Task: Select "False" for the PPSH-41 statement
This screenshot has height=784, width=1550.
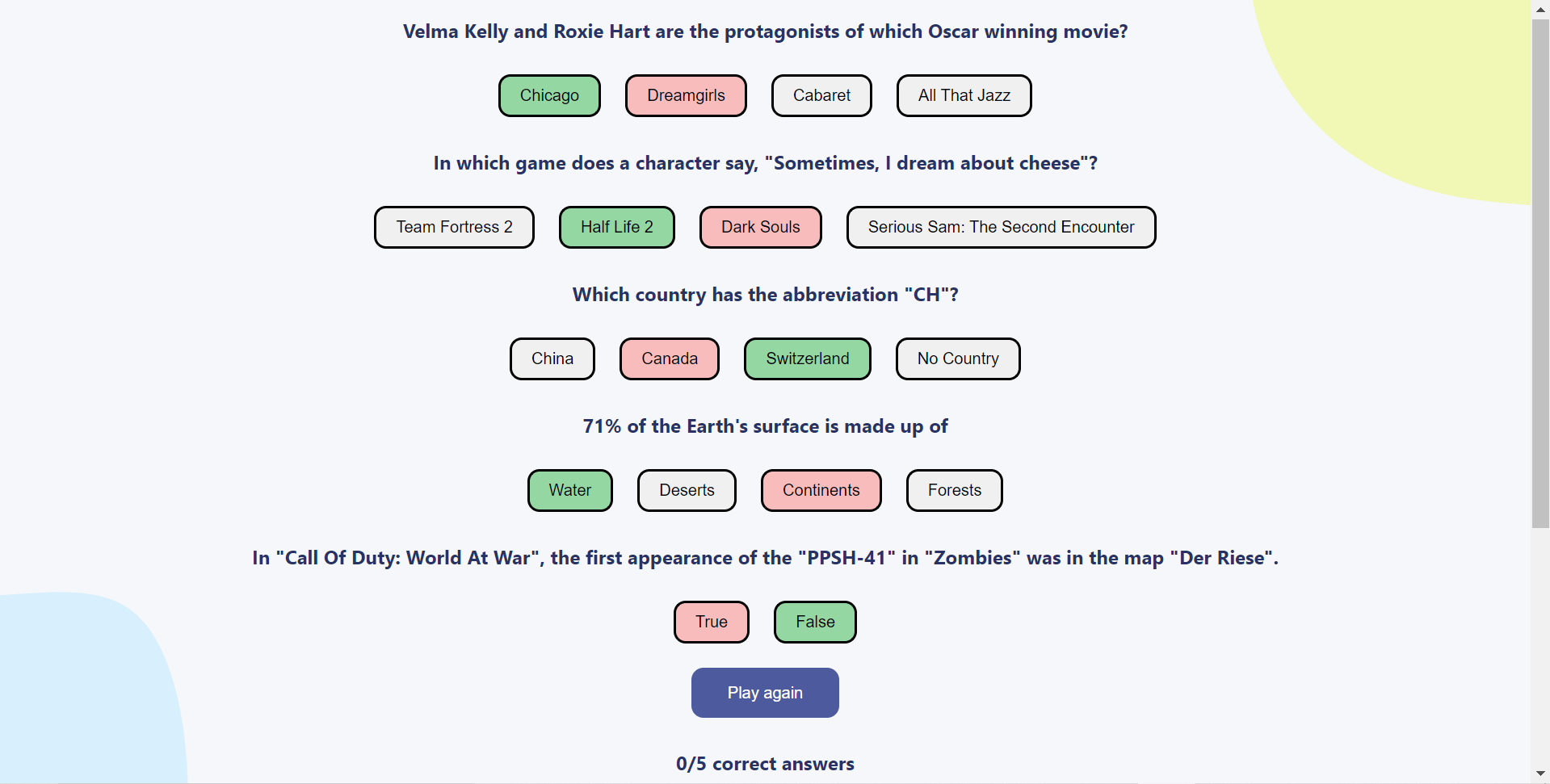Action: pyautogui.click(x=814, y=622)
